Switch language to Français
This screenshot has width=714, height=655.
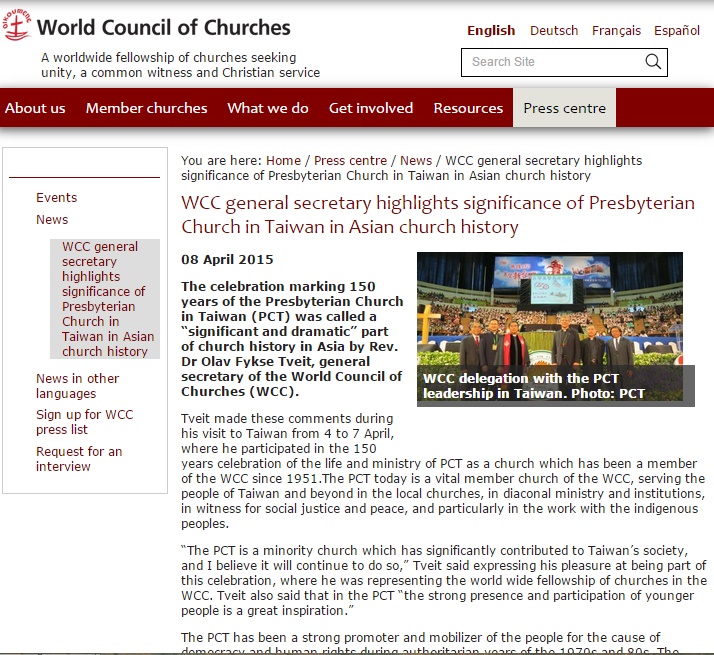click(x=616, y=31)
